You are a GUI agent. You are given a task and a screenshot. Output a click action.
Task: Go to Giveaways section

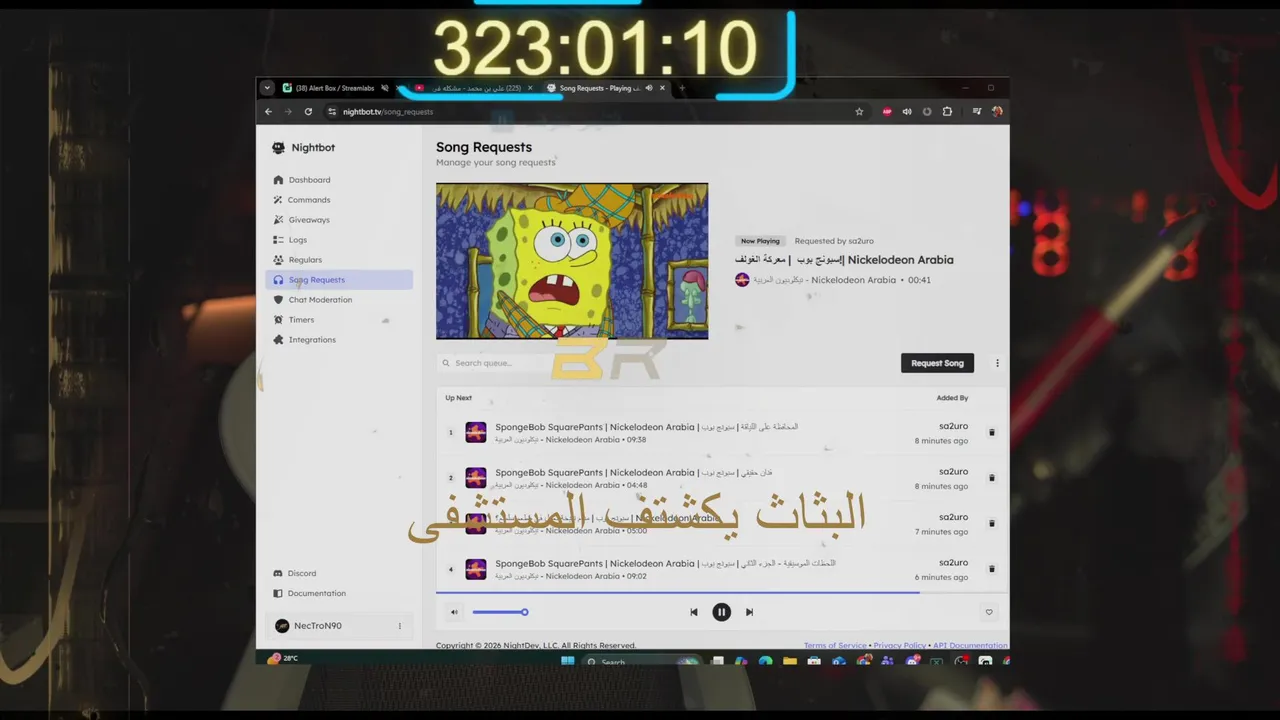click(x=339, y=220)
